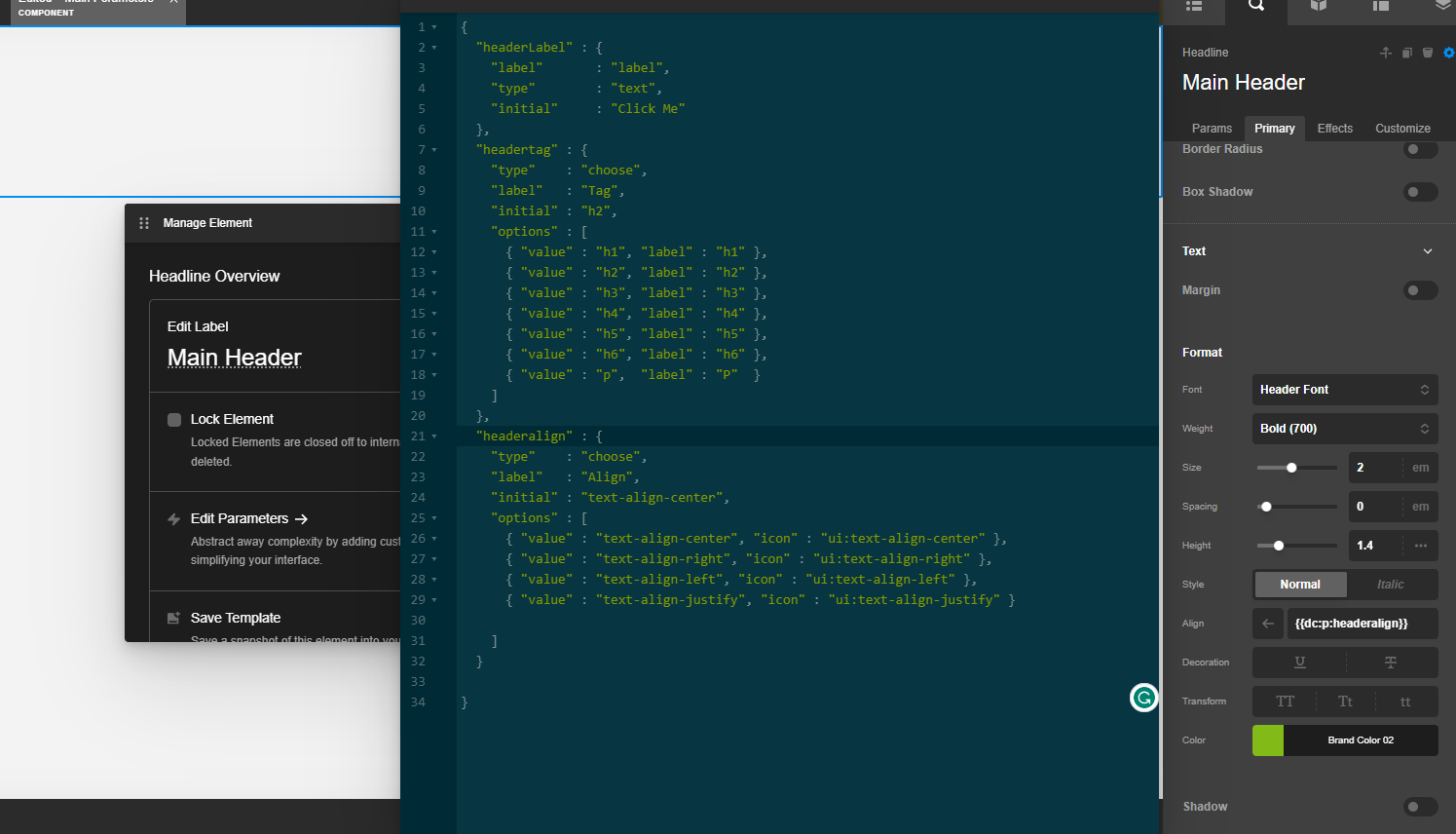
Task: Open the Header Font dropdown
Action: pos(1344,390)
